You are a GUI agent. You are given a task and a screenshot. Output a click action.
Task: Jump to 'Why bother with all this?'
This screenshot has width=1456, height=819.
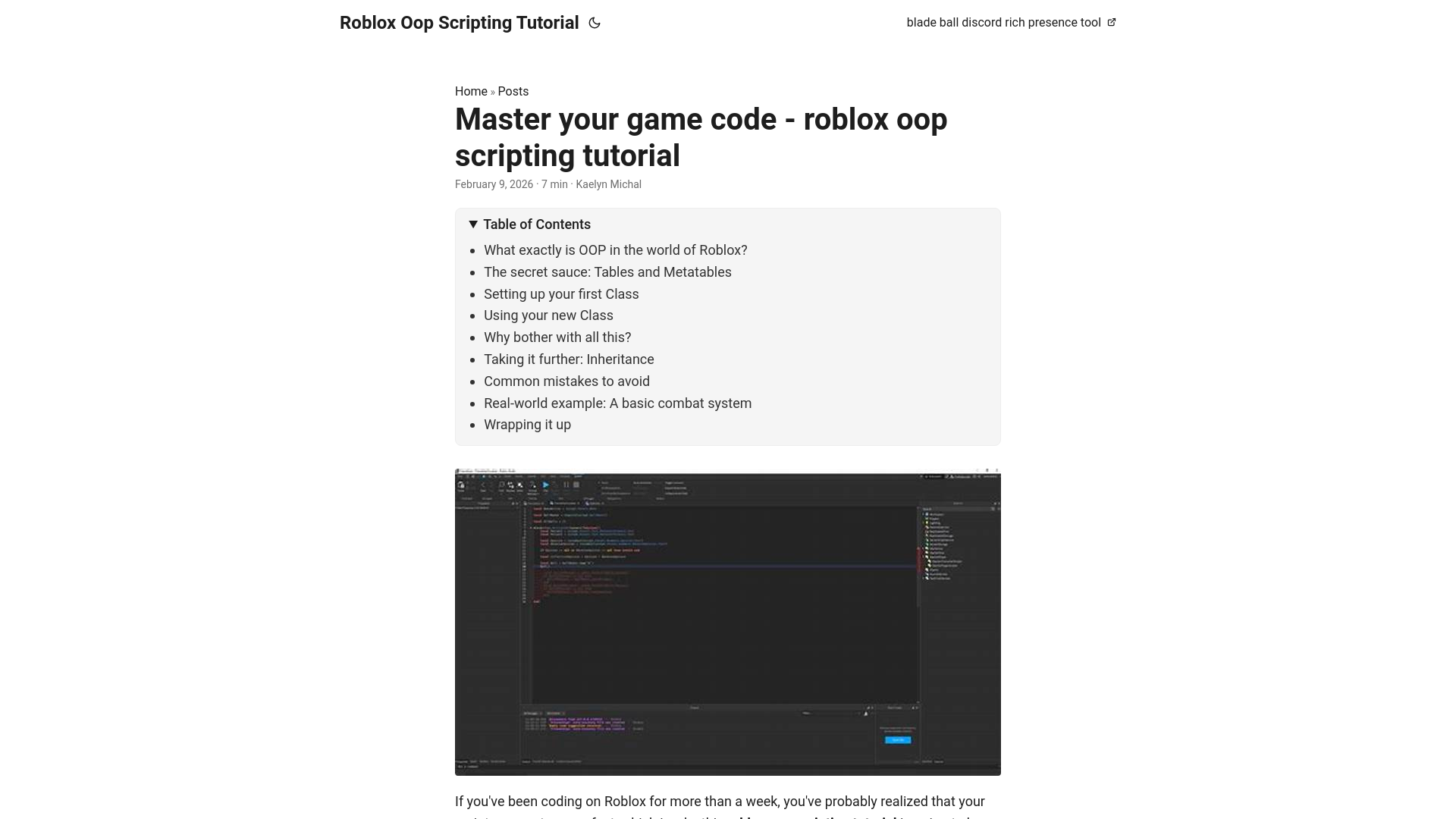click(557, 337)
